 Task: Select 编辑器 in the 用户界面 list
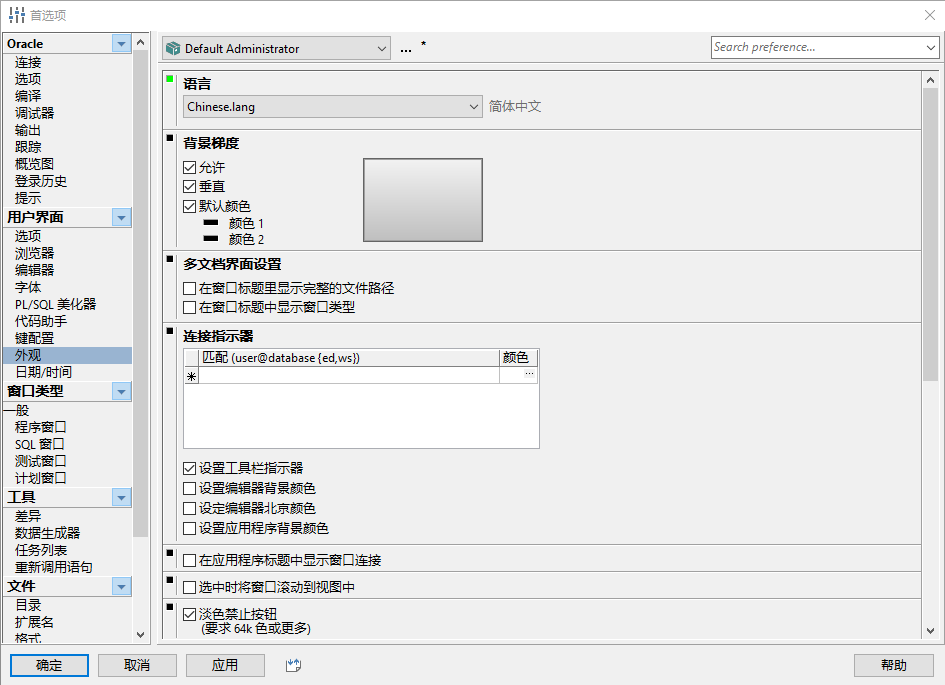pos(35,270)
